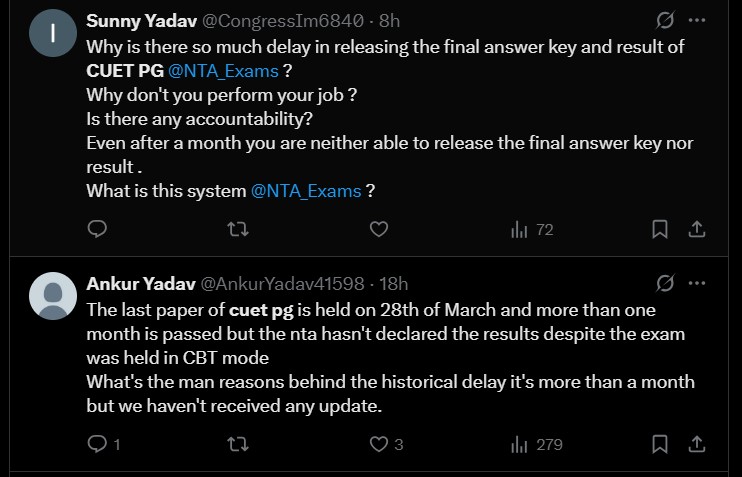Repost Sunny Yadav's tweet
The image size is (742, 477).
pos(238,229)
